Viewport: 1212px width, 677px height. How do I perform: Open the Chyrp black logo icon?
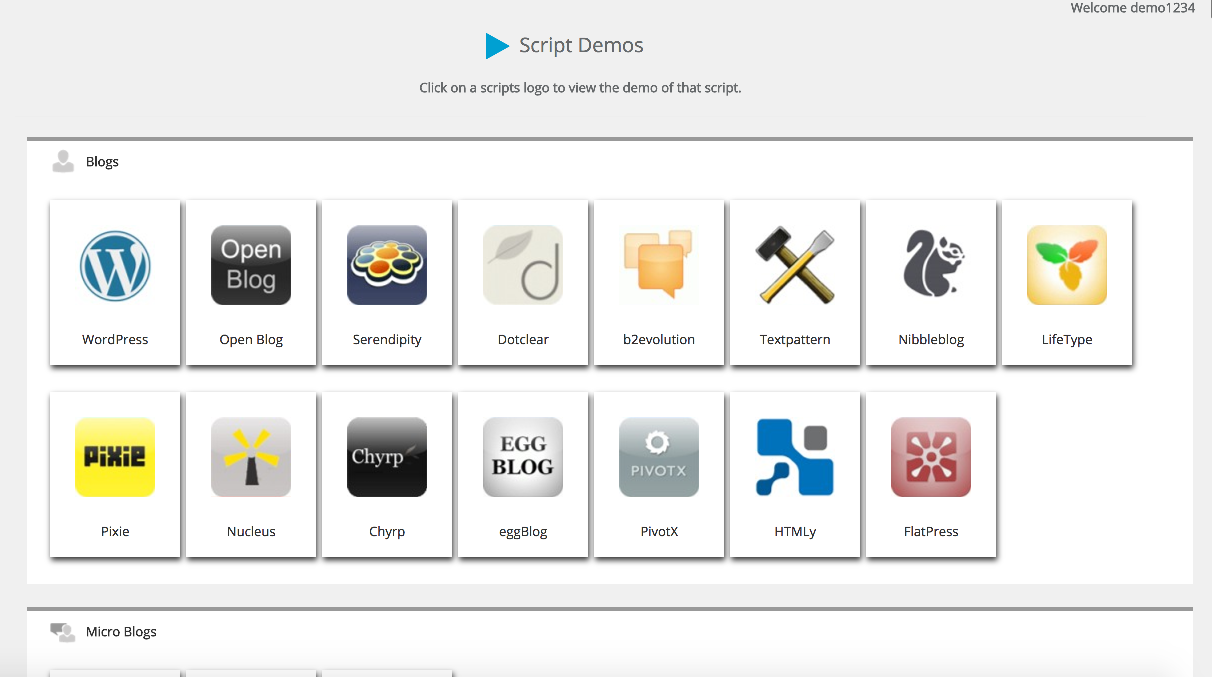387,457
